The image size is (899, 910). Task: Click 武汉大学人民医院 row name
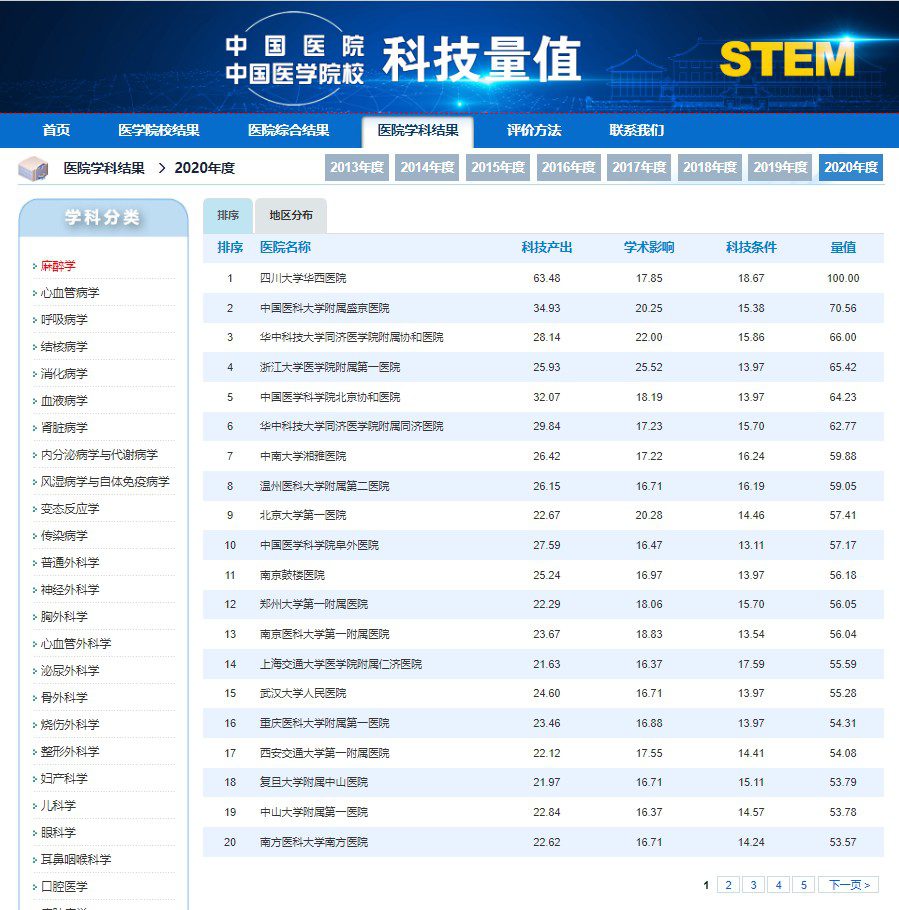click(303, 693)
